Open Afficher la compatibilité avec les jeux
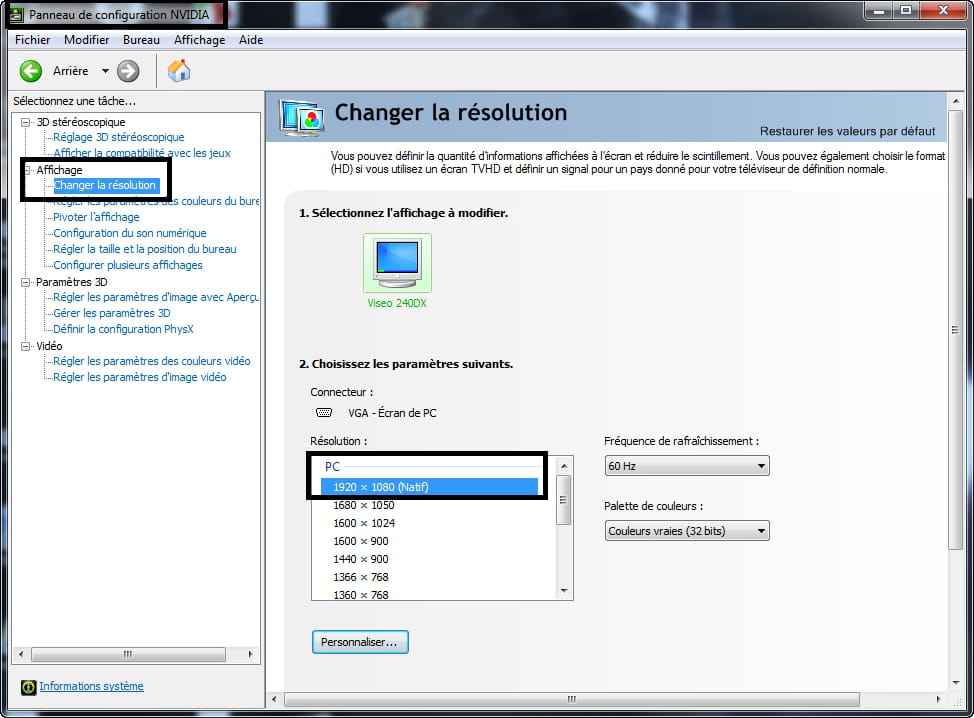The height and width of the screenshot is (718, 974). click(x=142, y=153)
